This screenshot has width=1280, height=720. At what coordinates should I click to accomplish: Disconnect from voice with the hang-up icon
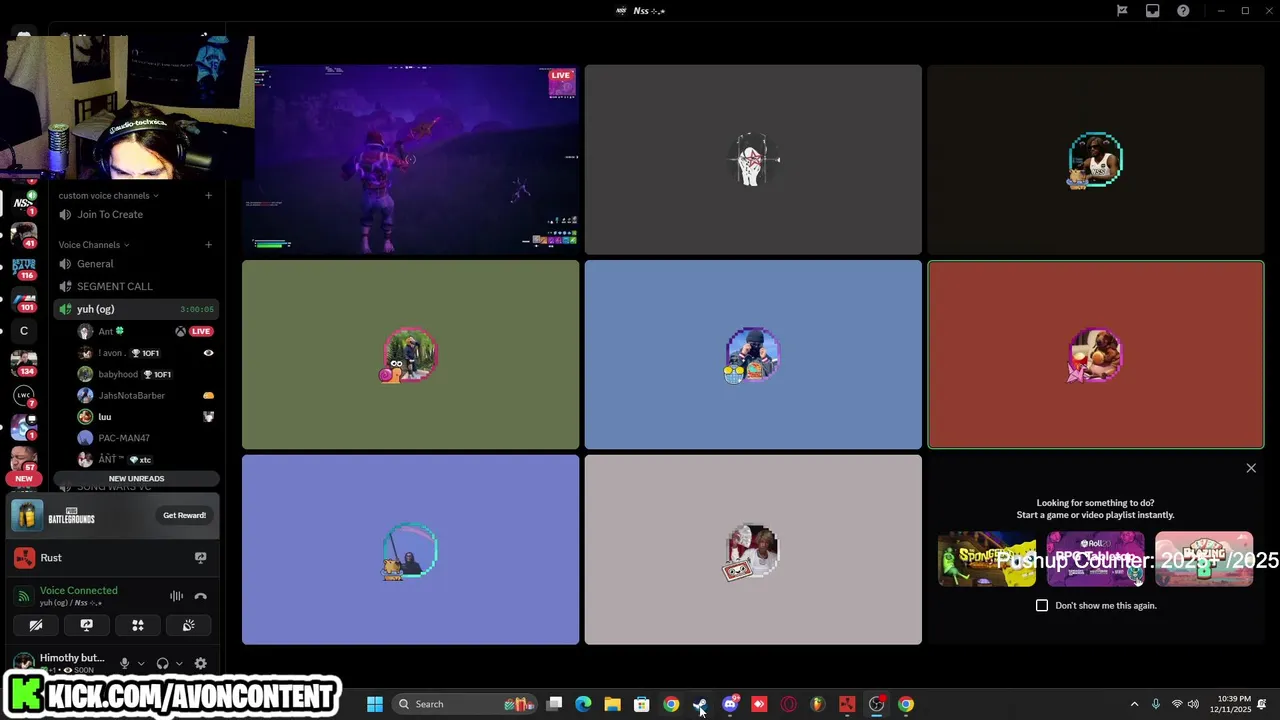coord(201,596)
